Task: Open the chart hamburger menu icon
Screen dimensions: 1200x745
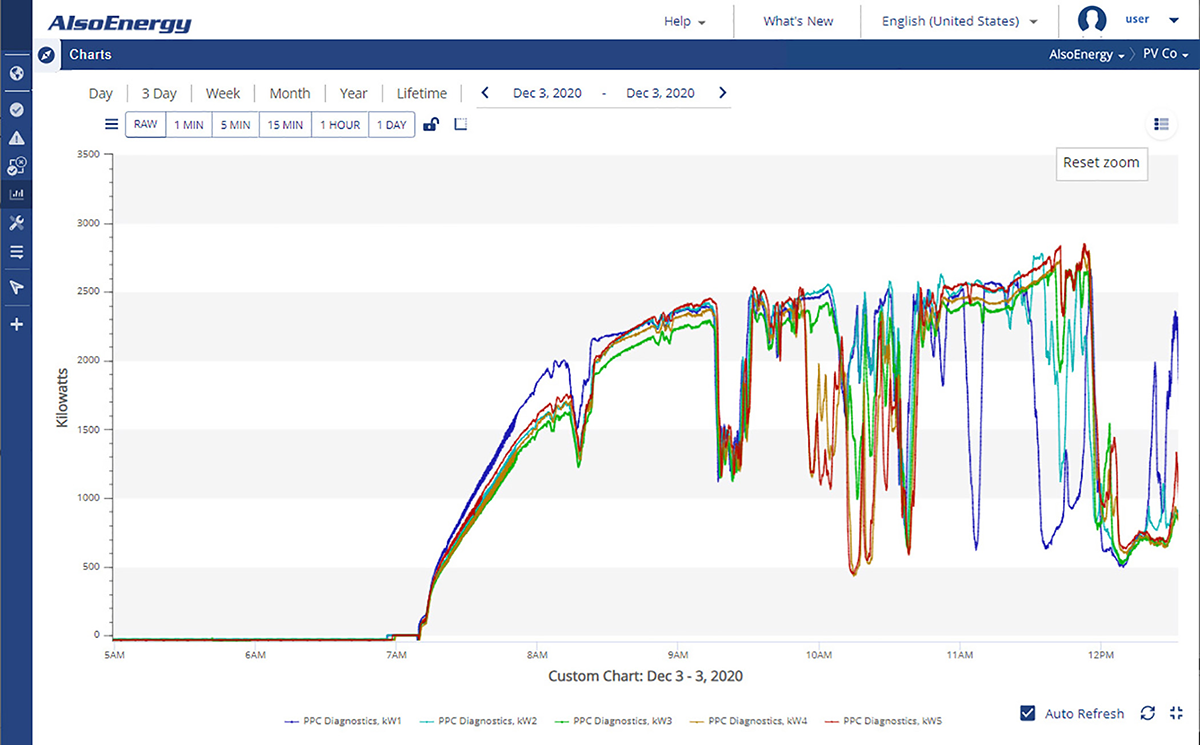Action: [112, 125]
